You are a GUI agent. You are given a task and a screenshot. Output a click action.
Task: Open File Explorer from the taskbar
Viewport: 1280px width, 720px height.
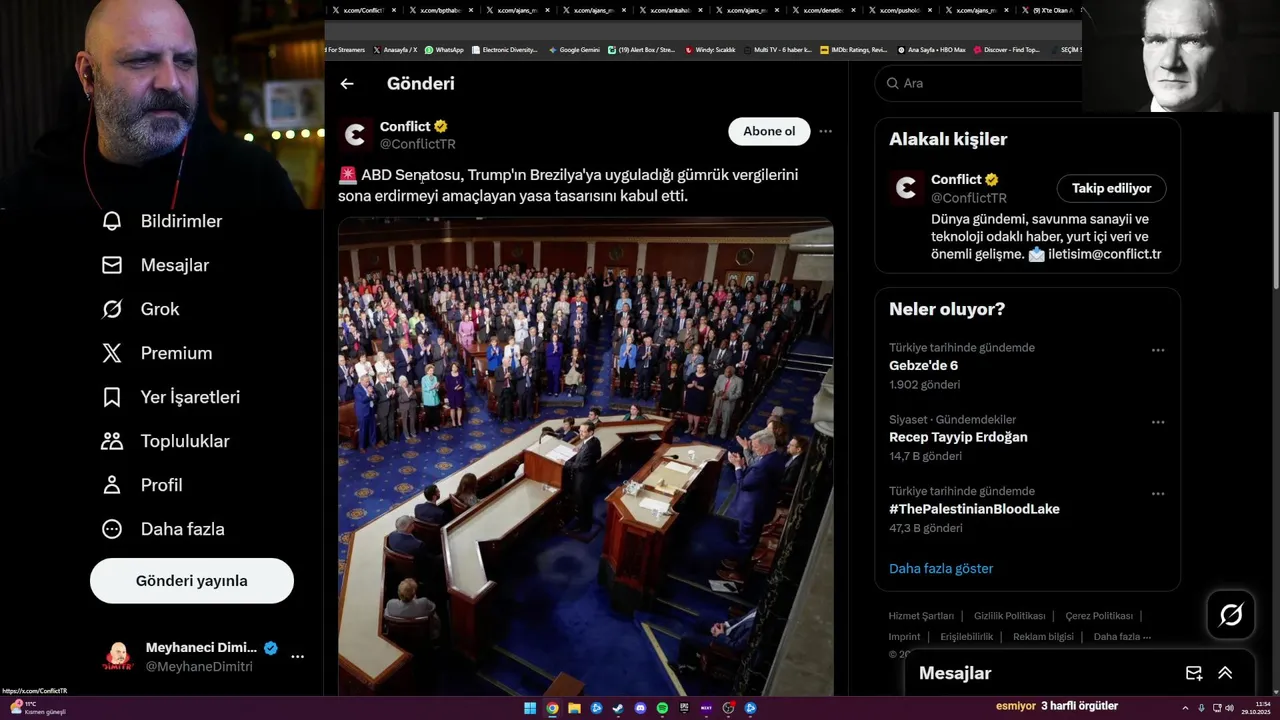click(x=574, y=708)
